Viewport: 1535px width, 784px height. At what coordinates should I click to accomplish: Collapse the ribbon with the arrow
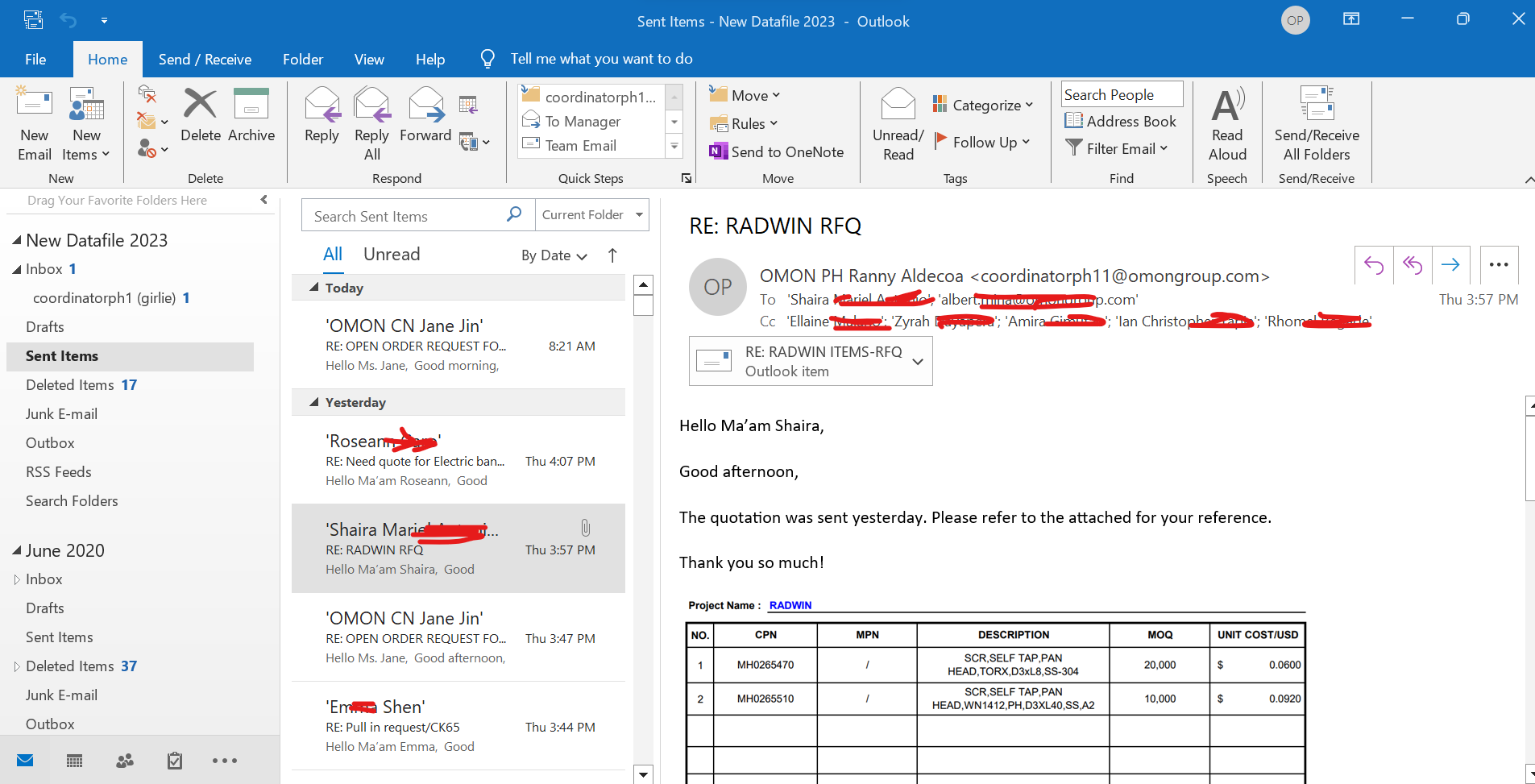tap(1528, 179)
